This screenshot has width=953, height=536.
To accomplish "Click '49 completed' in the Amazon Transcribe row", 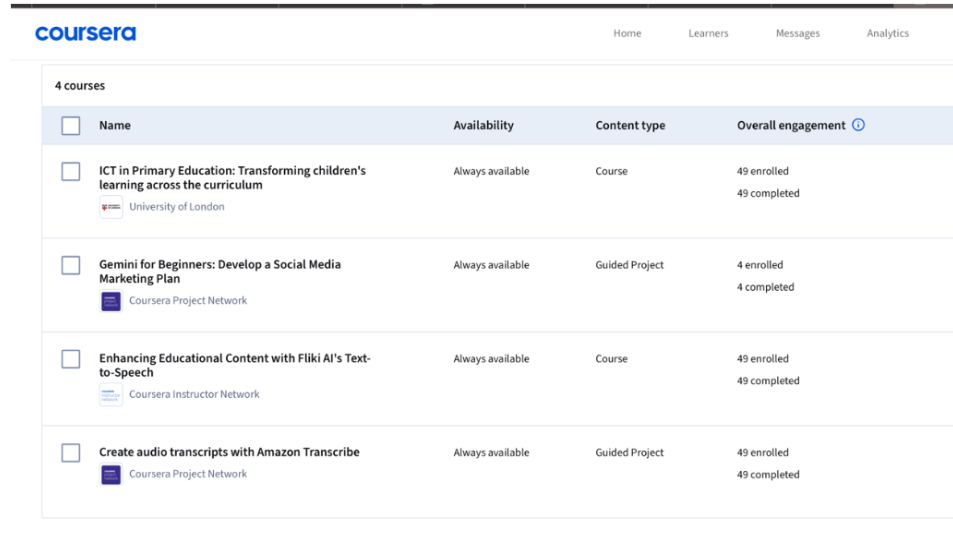I will pyautogui.click(x=768, y=475).
